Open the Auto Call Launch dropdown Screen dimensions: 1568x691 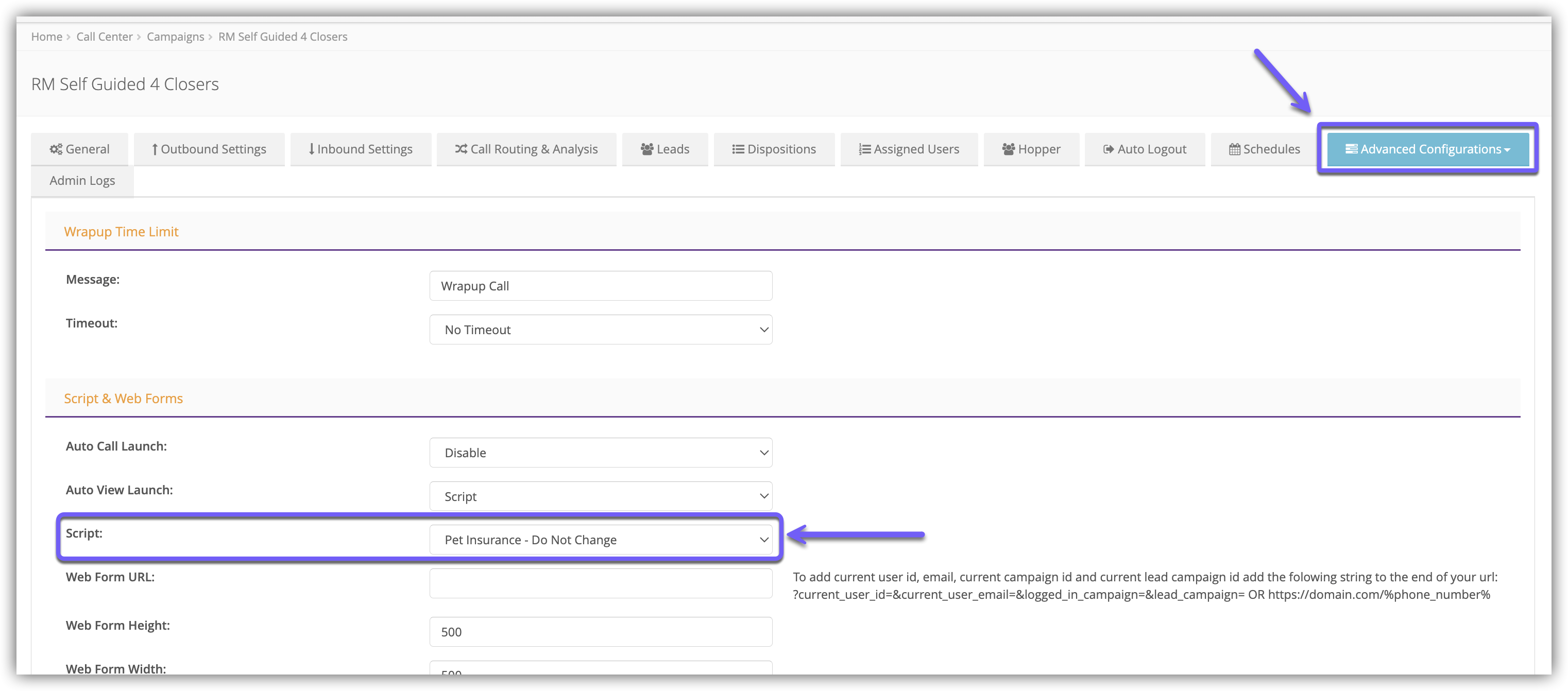(x=601, y=453)
